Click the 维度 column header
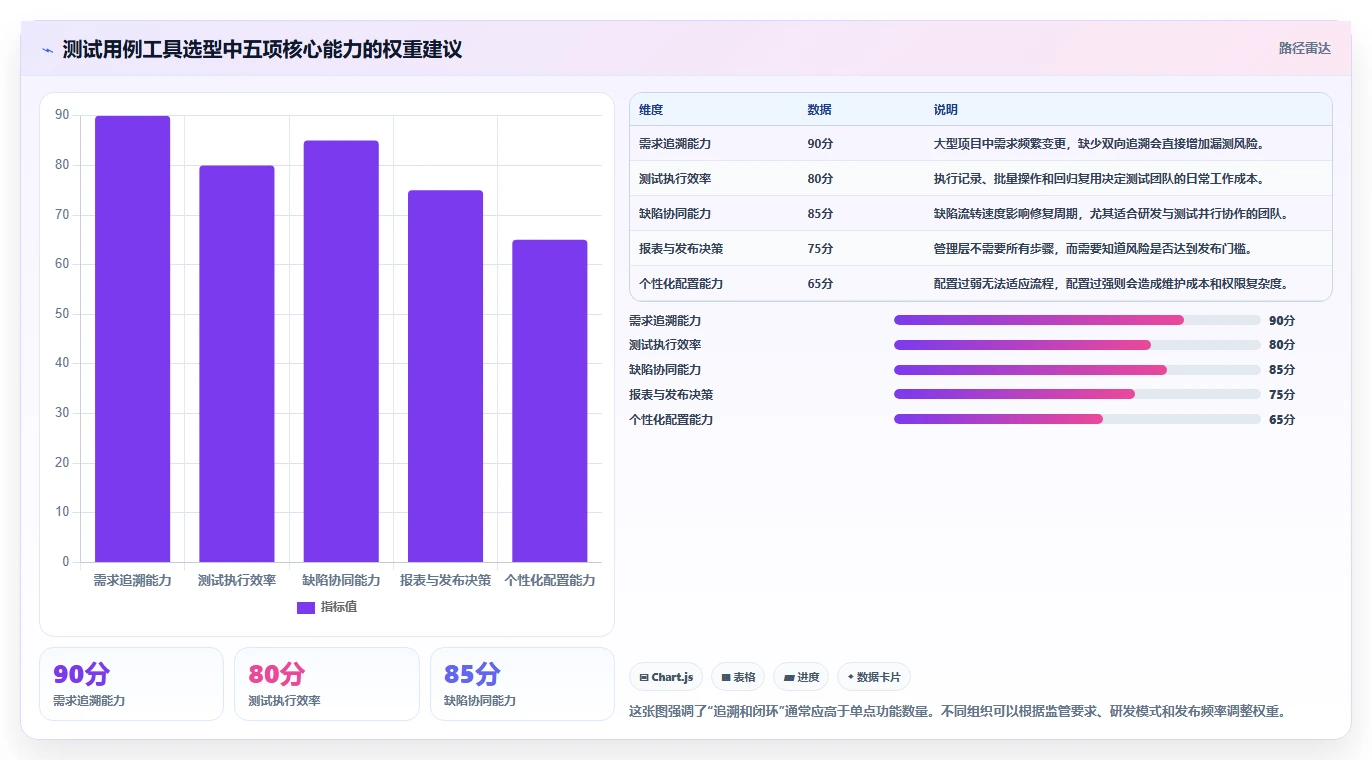This screenshot has width=1372, height=760. 651,110
